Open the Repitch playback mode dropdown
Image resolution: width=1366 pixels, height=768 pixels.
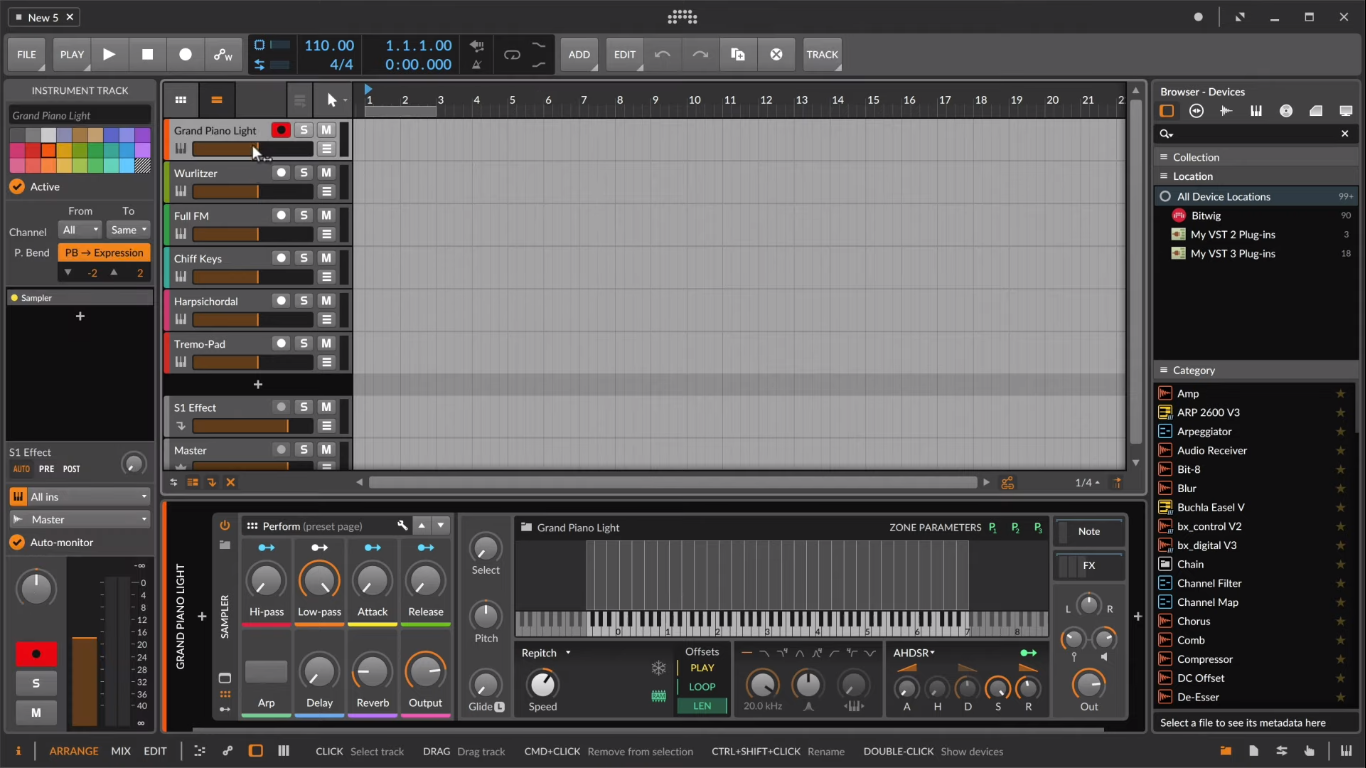(543, 652)
